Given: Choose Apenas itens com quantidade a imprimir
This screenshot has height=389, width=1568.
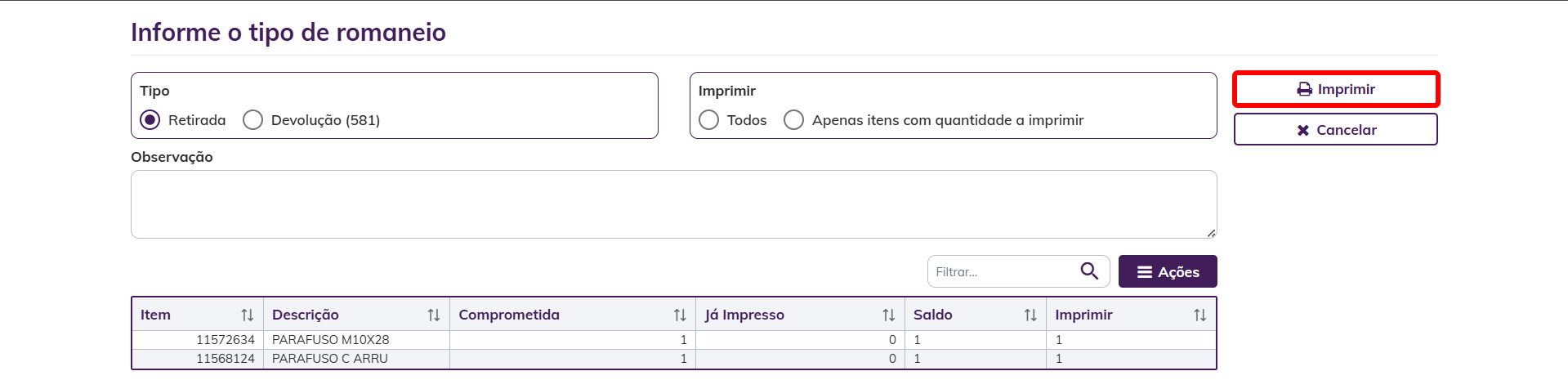Looking at the screenshot, I should pos(793,120).
